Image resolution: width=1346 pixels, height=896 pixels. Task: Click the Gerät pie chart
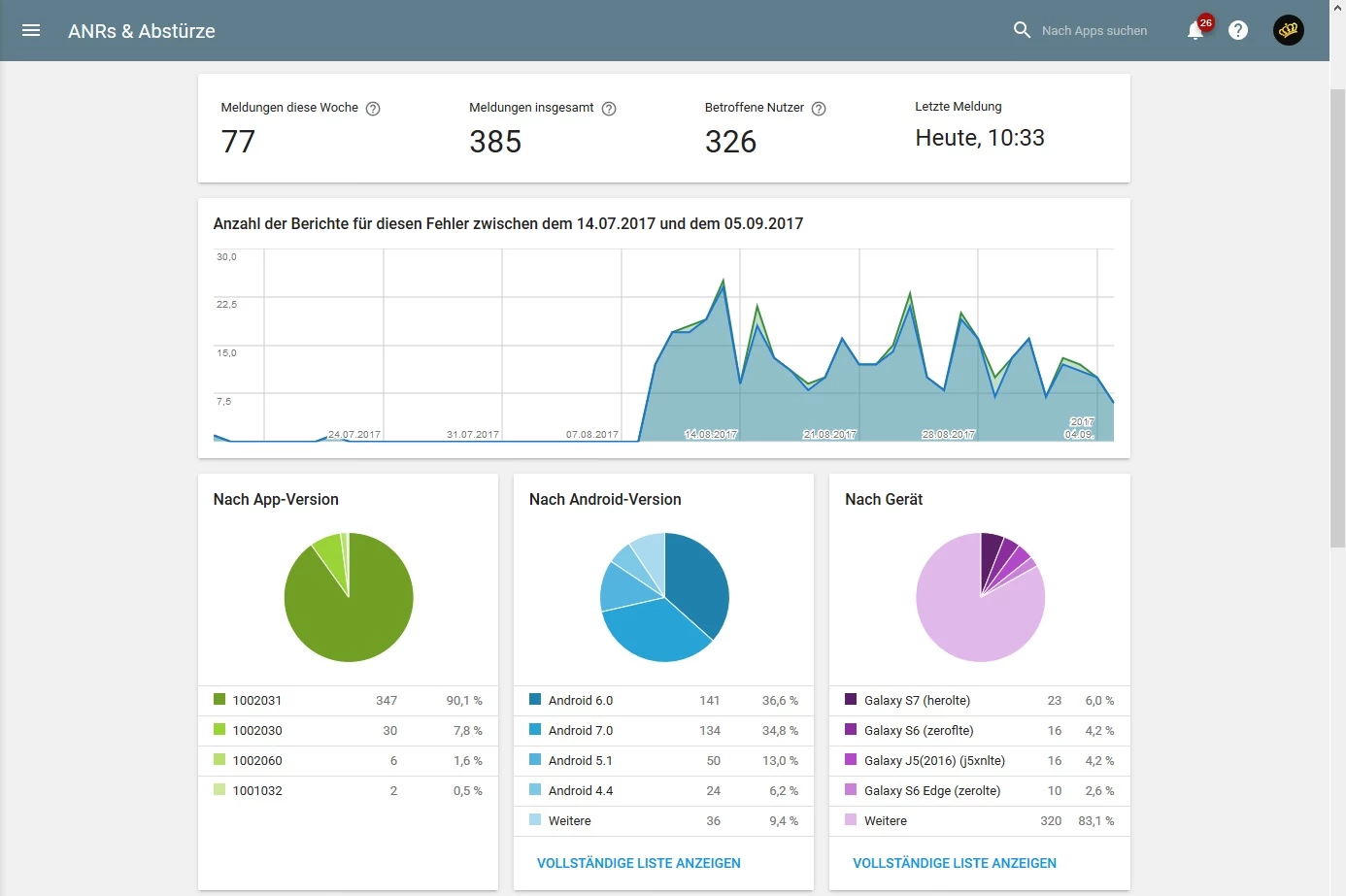point(981,597)
